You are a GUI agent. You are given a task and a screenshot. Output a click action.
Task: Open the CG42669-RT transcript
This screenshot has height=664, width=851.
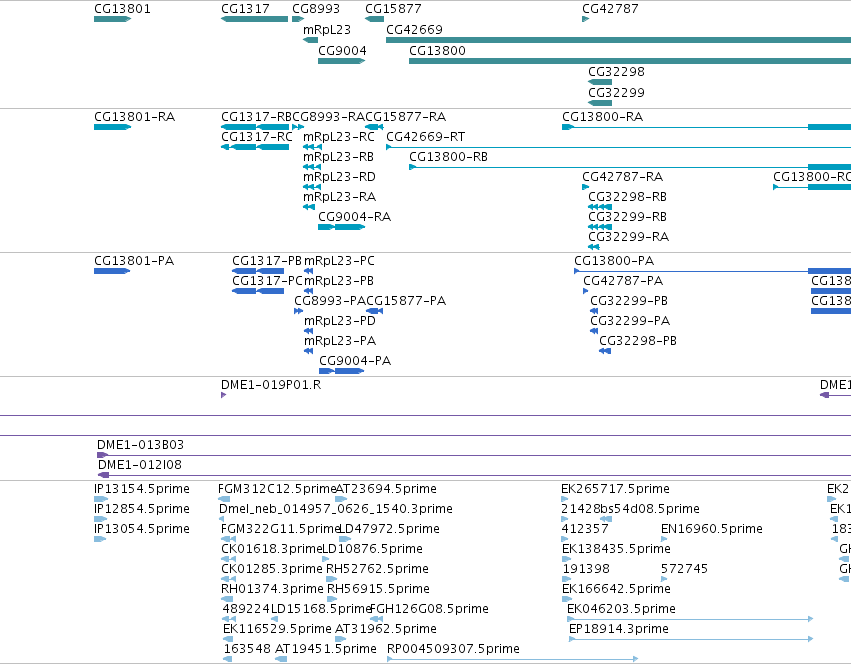426,137
